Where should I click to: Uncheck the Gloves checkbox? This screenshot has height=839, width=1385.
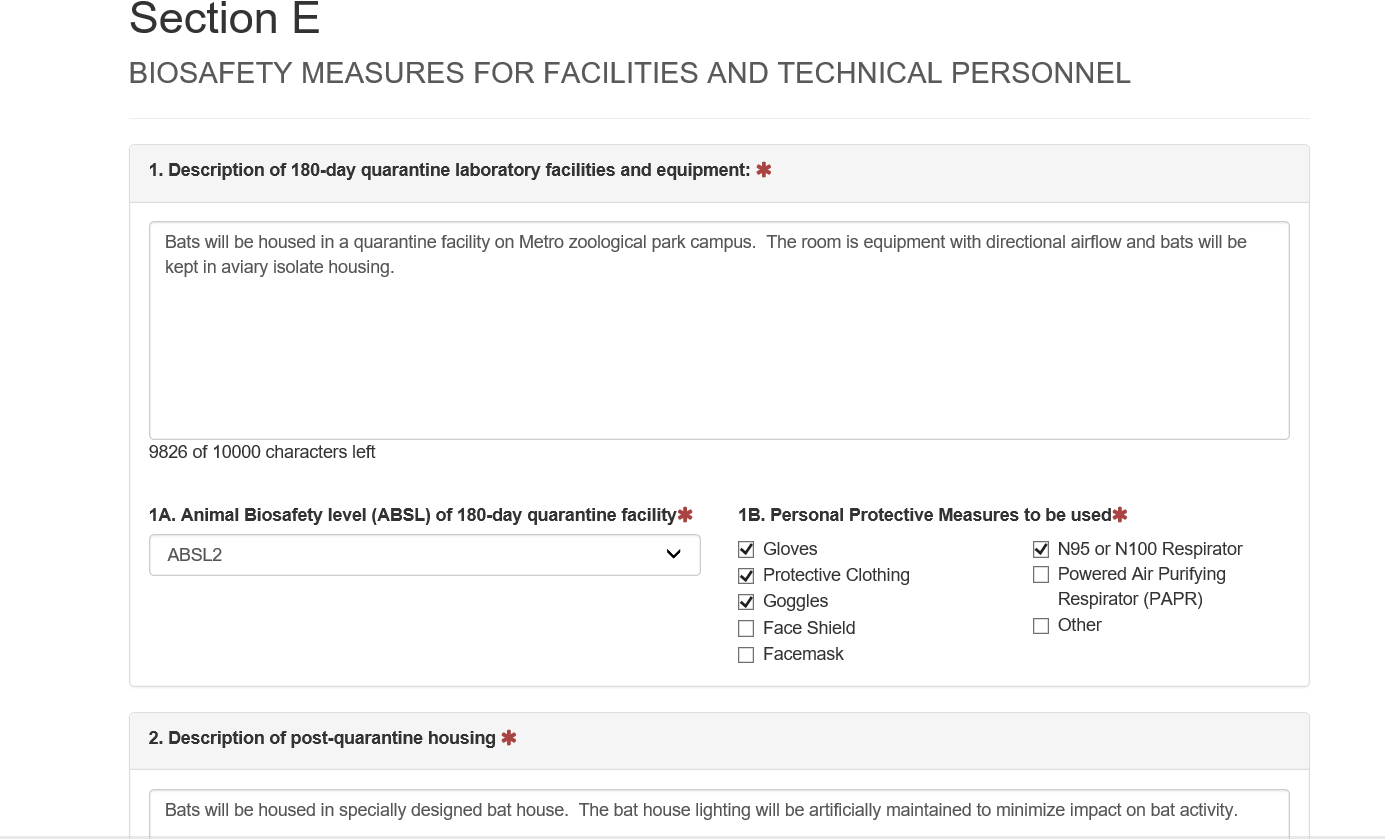click(x=746, y=549)
